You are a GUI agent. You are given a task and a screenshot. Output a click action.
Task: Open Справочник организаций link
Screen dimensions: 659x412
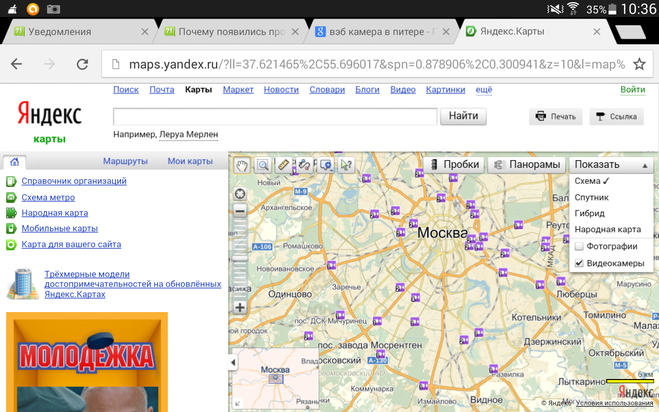click(x=74, y=181)
